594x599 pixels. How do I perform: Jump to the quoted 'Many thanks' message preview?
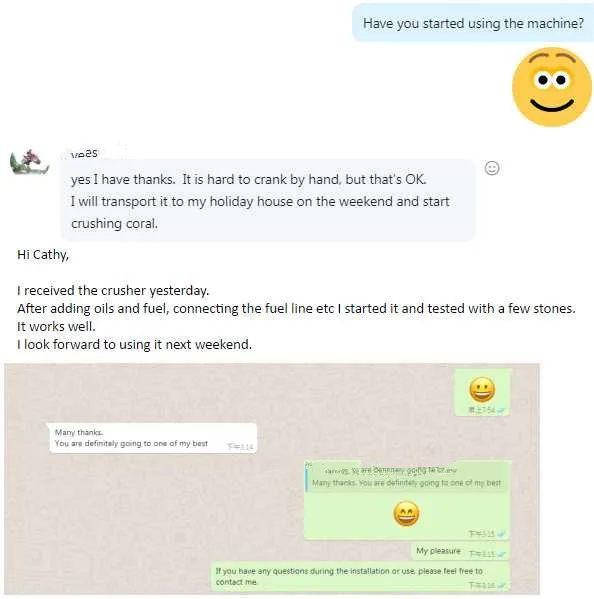(x=406, y=477)
